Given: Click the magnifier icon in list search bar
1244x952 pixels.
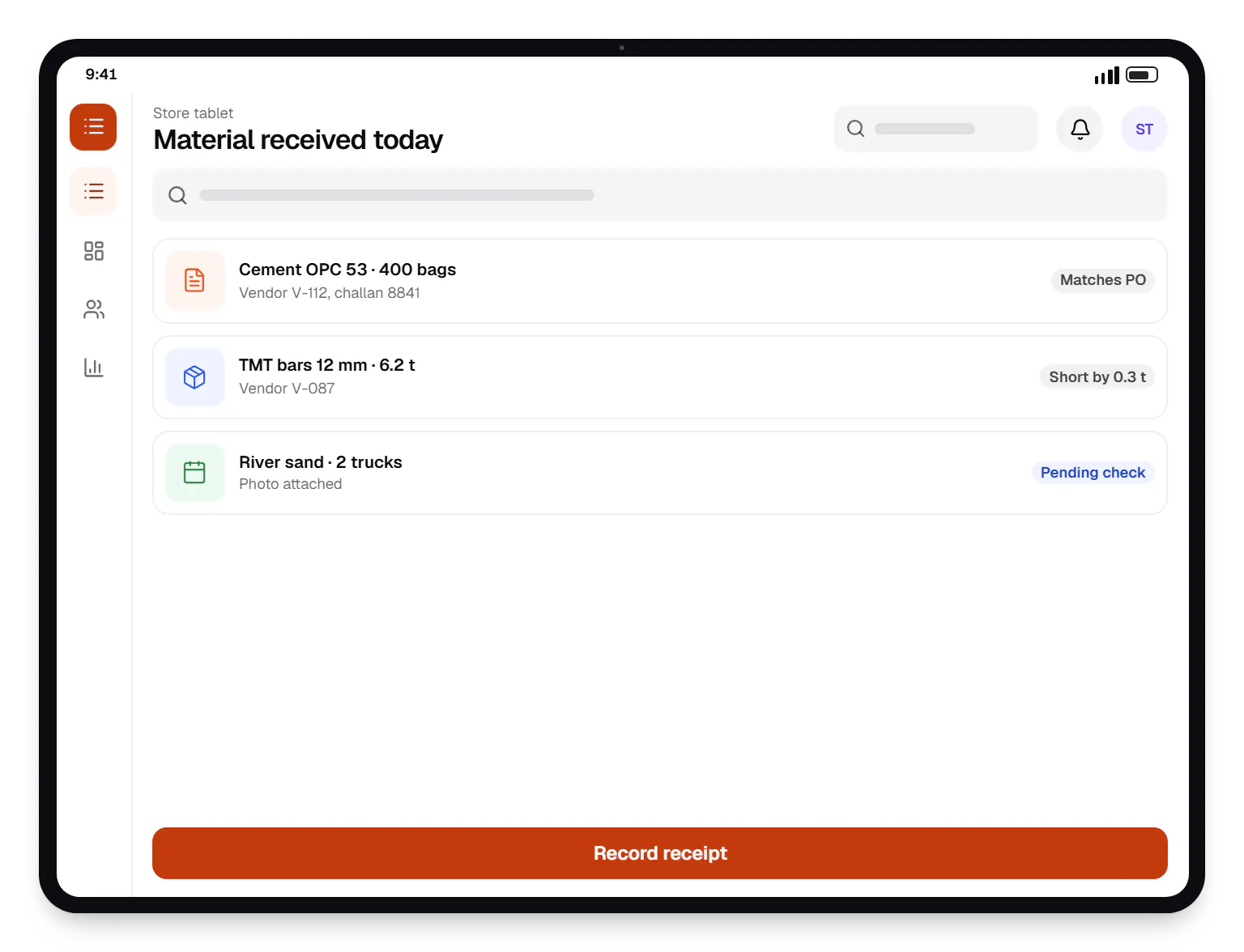Looking at the screenshot, I should pyautogui.click(x=177, y=195).
